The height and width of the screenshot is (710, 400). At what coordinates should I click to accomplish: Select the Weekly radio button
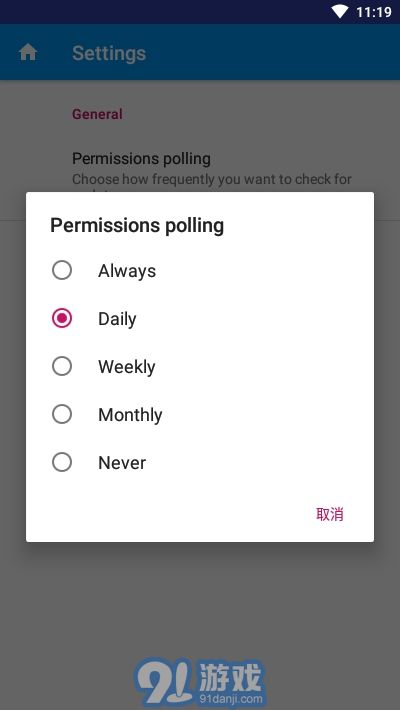[62, 366]
